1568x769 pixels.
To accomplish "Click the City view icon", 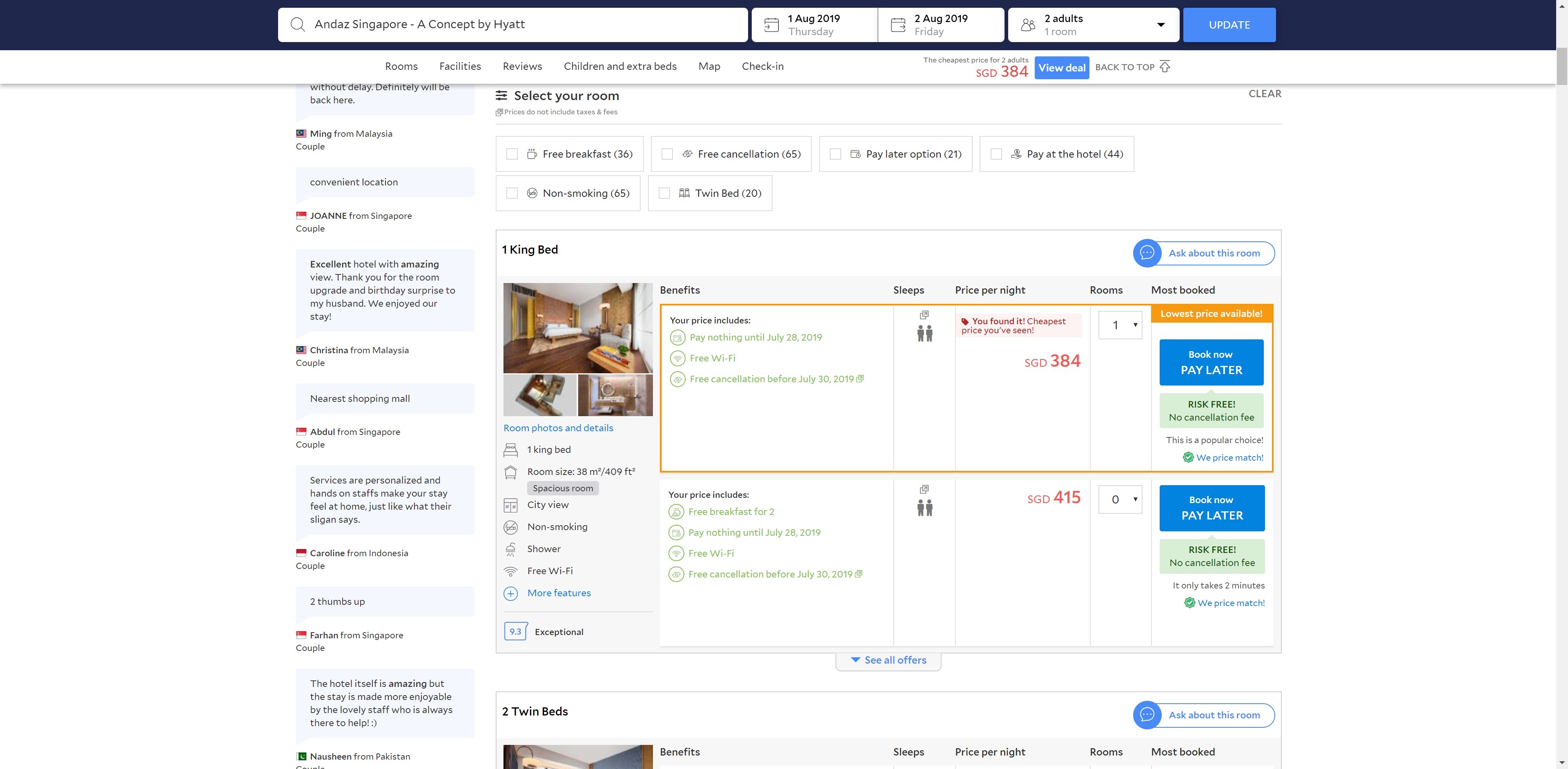I will click(x=511, y=505).
